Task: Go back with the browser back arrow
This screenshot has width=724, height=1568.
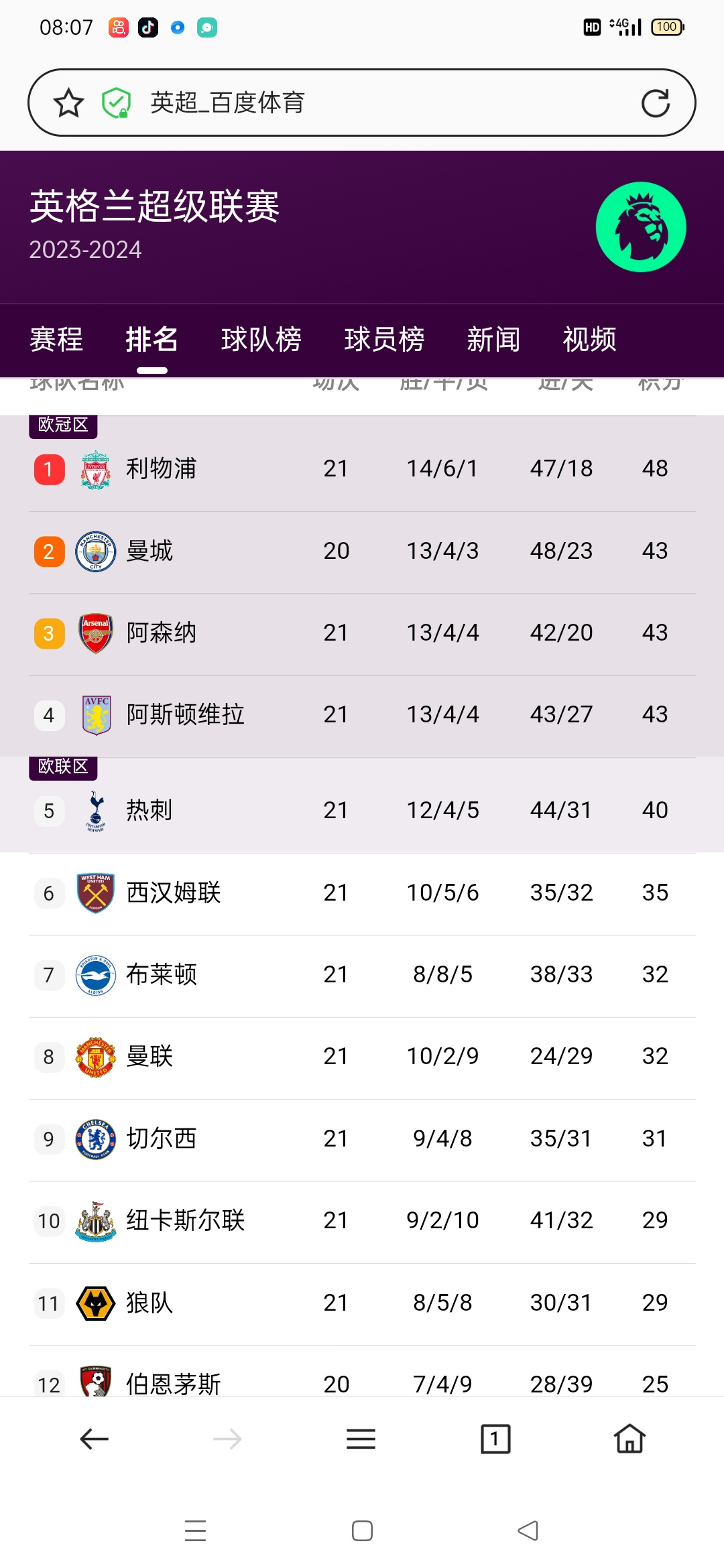Action: [x=94, y=1439]
